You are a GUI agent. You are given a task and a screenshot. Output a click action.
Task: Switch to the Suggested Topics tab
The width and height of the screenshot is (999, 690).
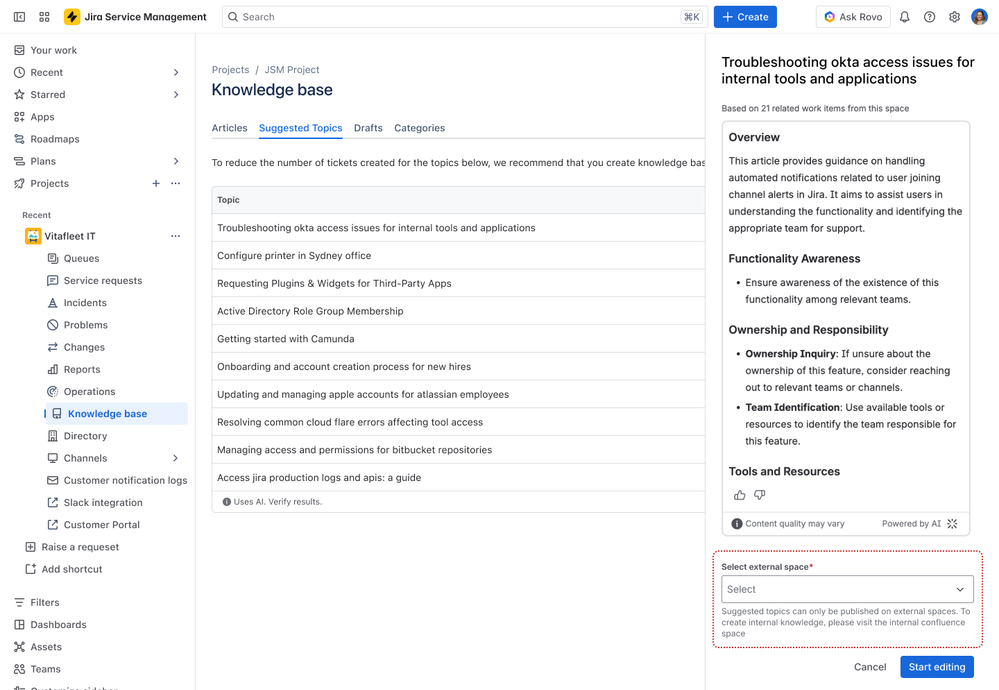[301, 128]
